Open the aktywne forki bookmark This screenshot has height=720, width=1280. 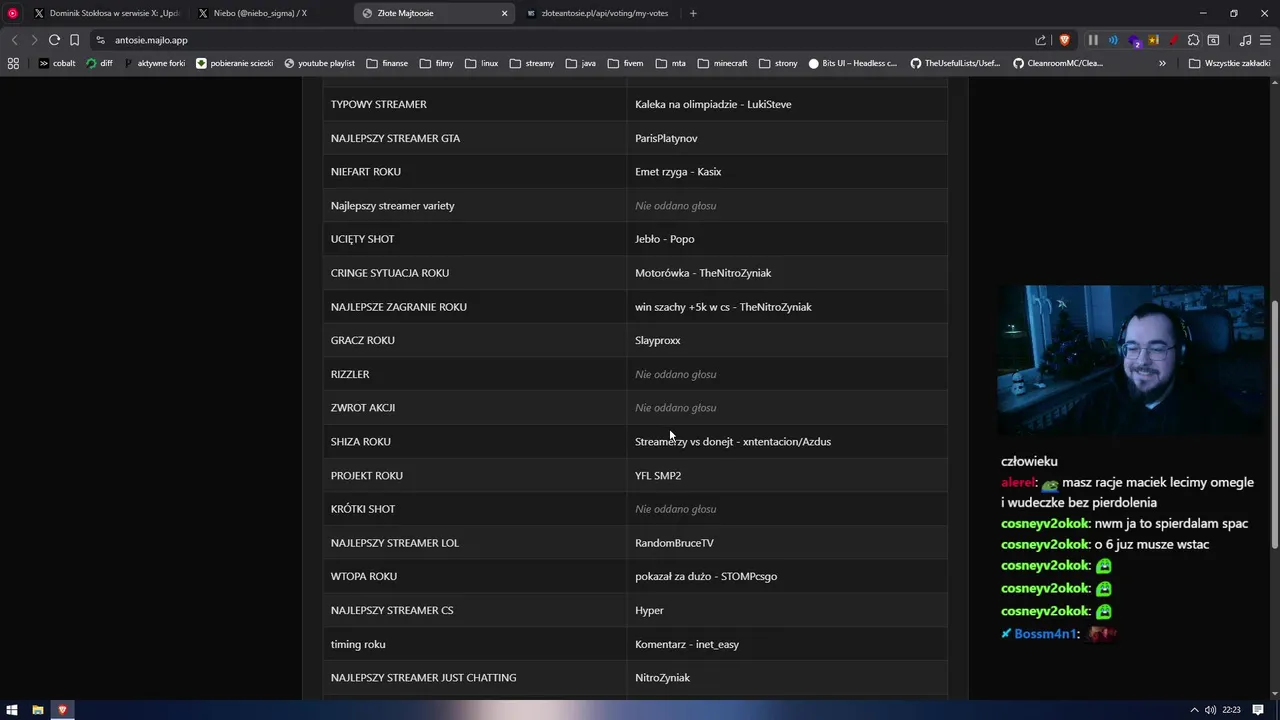(155, 63)
